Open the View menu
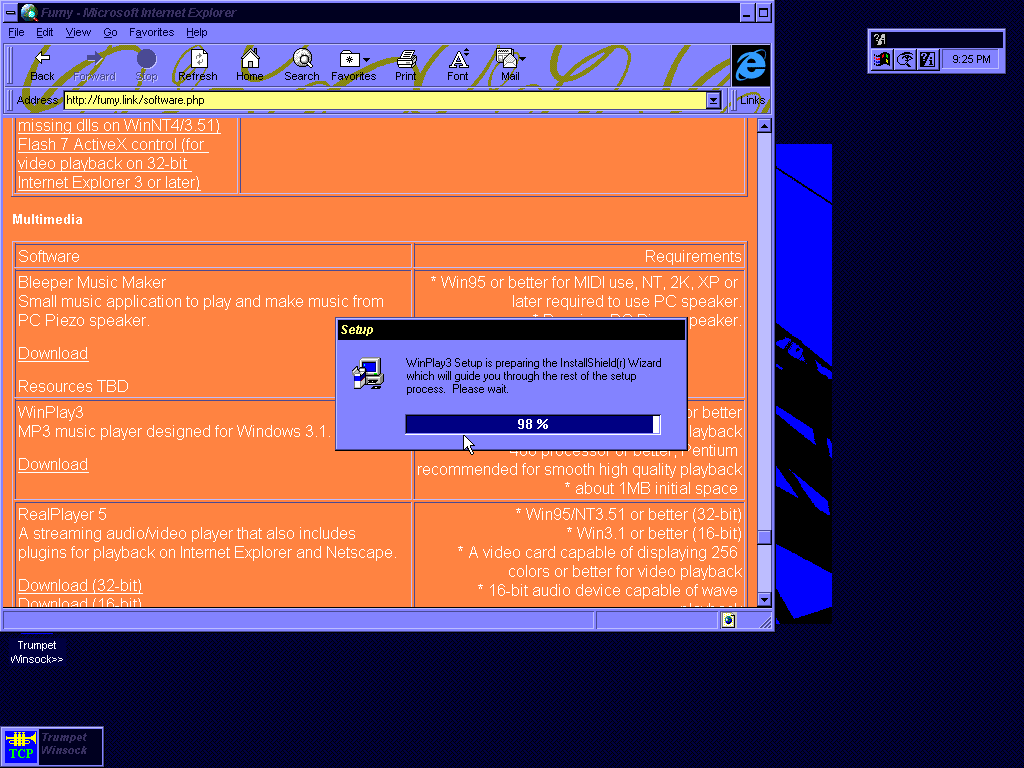 pos(78,32)
